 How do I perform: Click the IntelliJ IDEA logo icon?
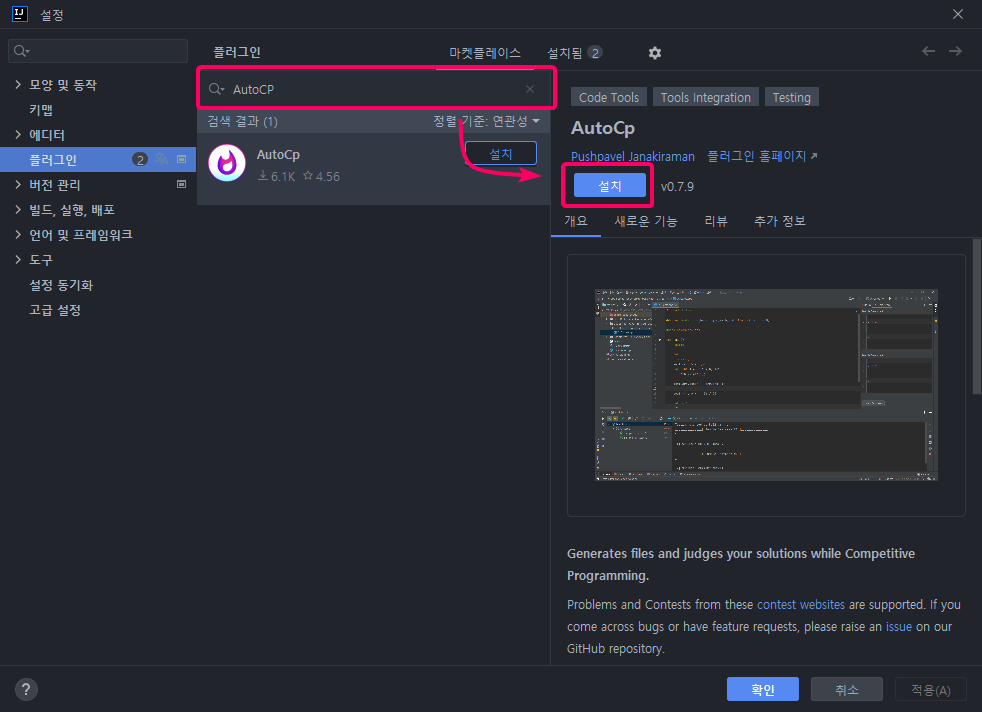(20, 14)
